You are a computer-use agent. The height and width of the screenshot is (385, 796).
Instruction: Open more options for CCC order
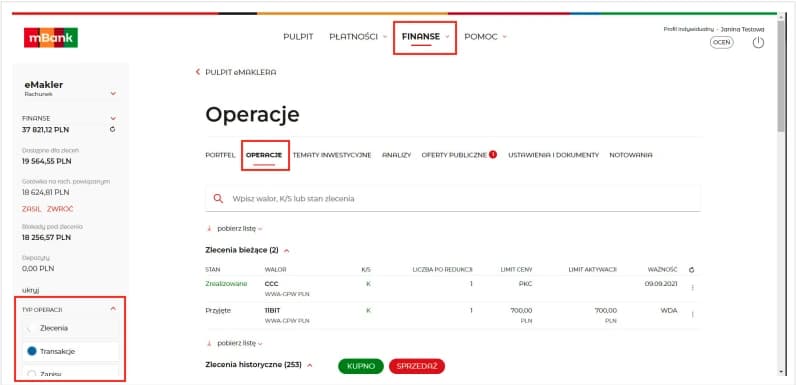click(x=692, y=287)
